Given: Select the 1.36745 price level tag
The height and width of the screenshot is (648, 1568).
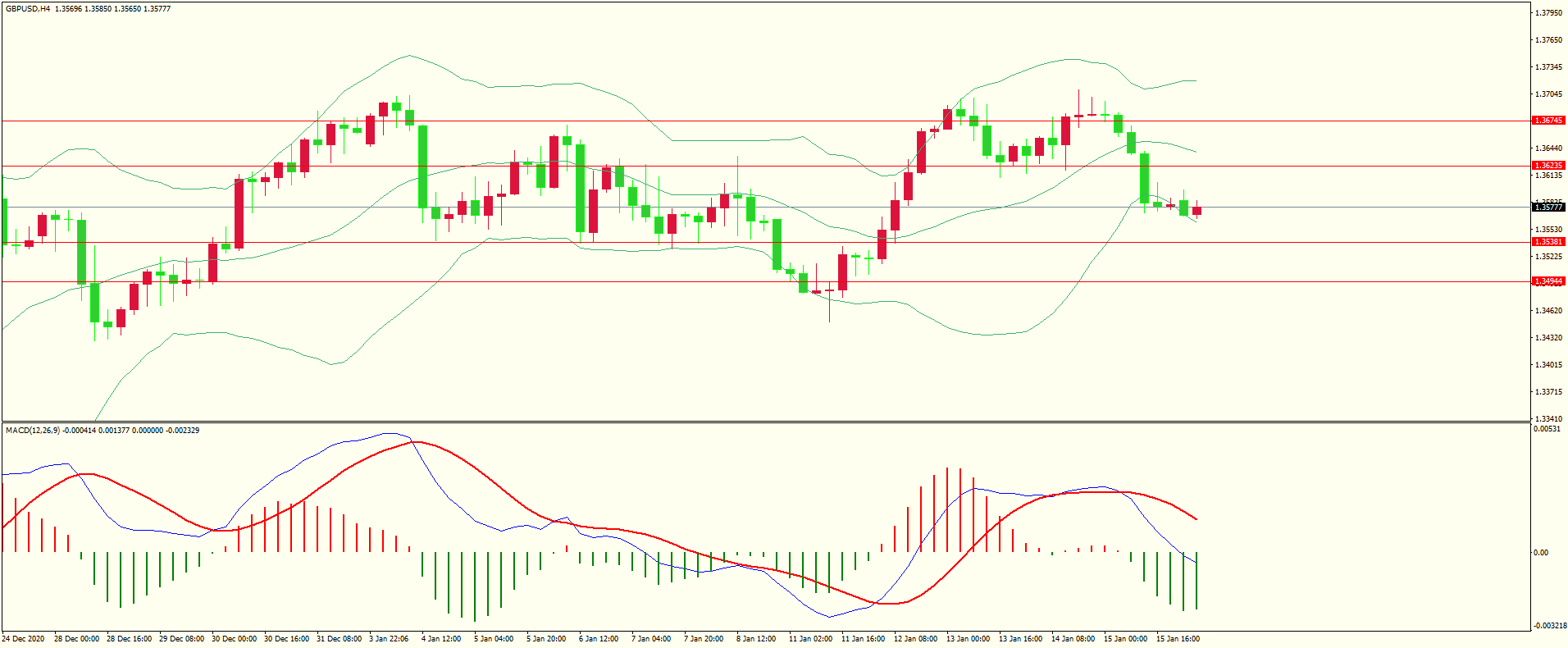Looking at the screenshot, I should coord(1548,121).
